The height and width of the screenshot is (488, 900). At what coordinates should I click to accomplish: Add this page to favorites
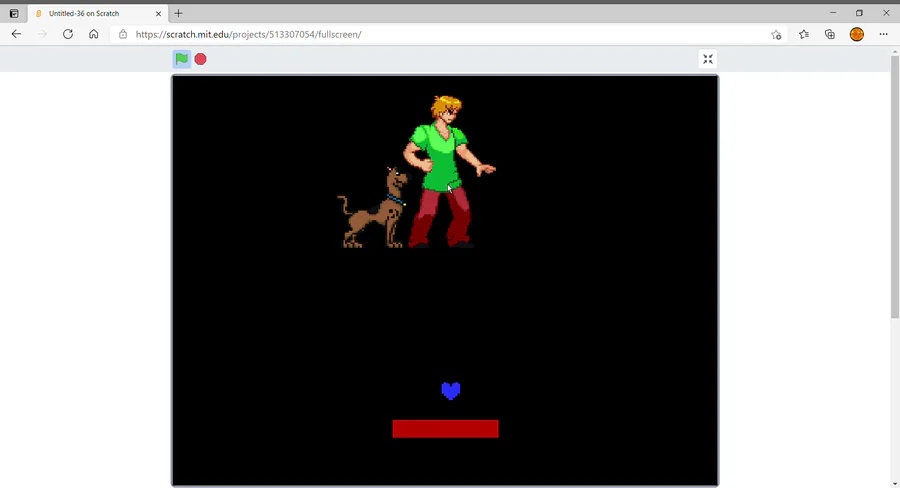776,34
